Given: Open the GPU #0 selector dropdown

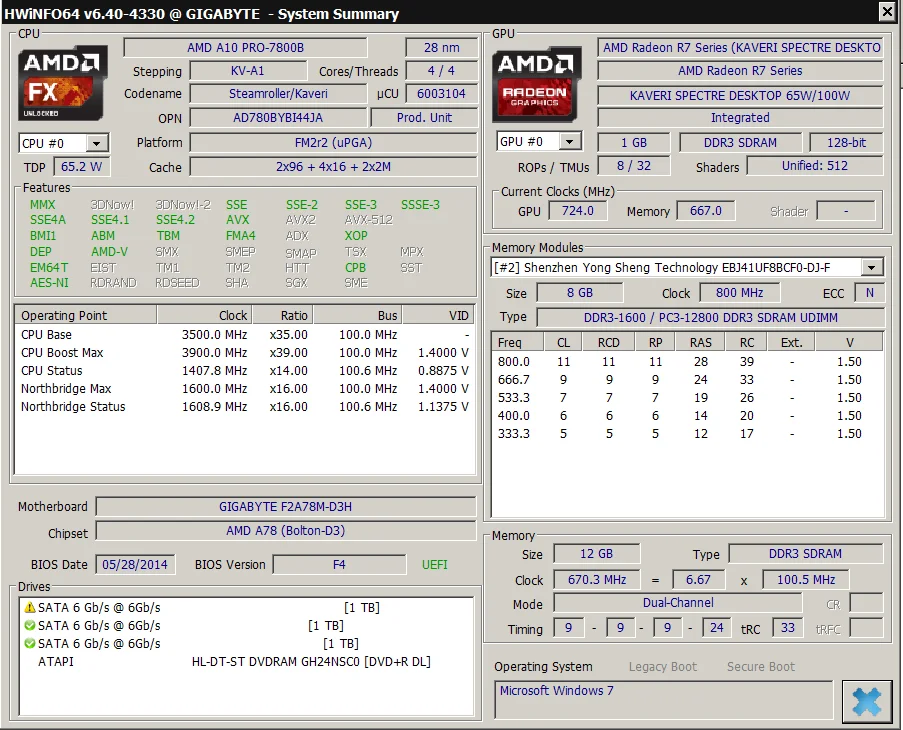Looking at the screenshot, I should (x=570, y=142).
